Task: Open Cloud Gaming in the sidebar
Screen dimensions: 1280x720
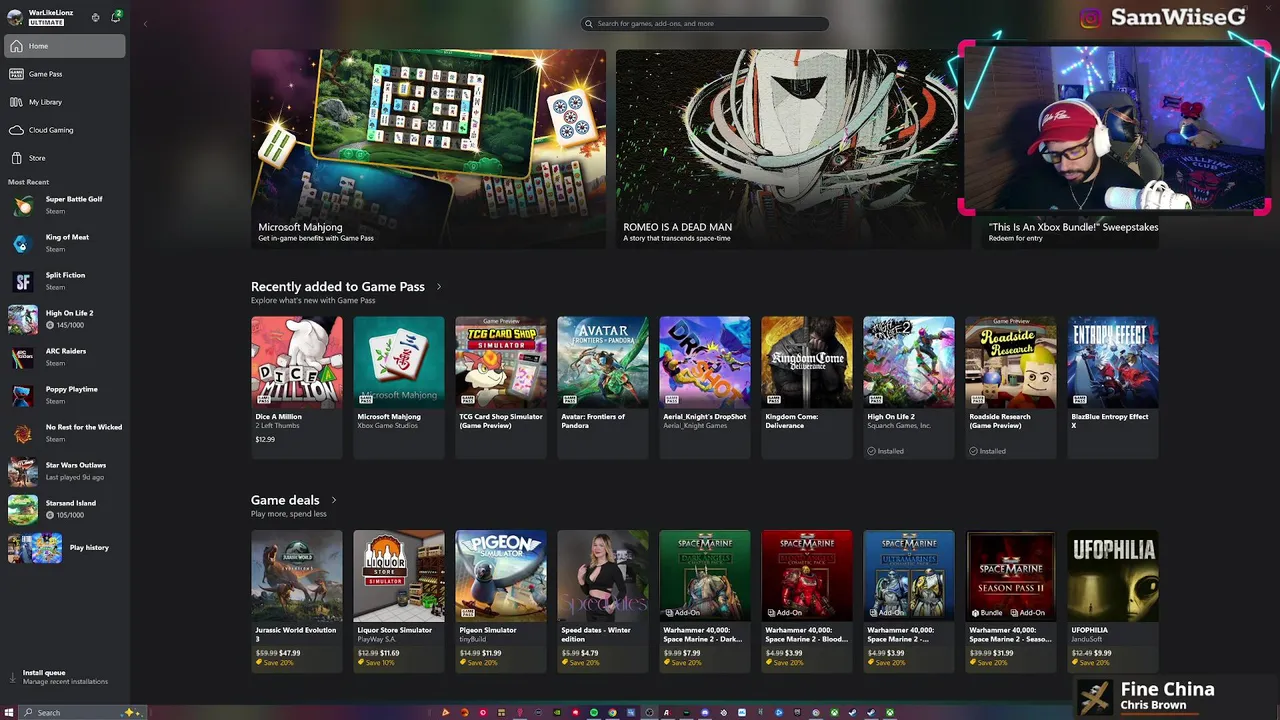Action: [x=65, y=130]
